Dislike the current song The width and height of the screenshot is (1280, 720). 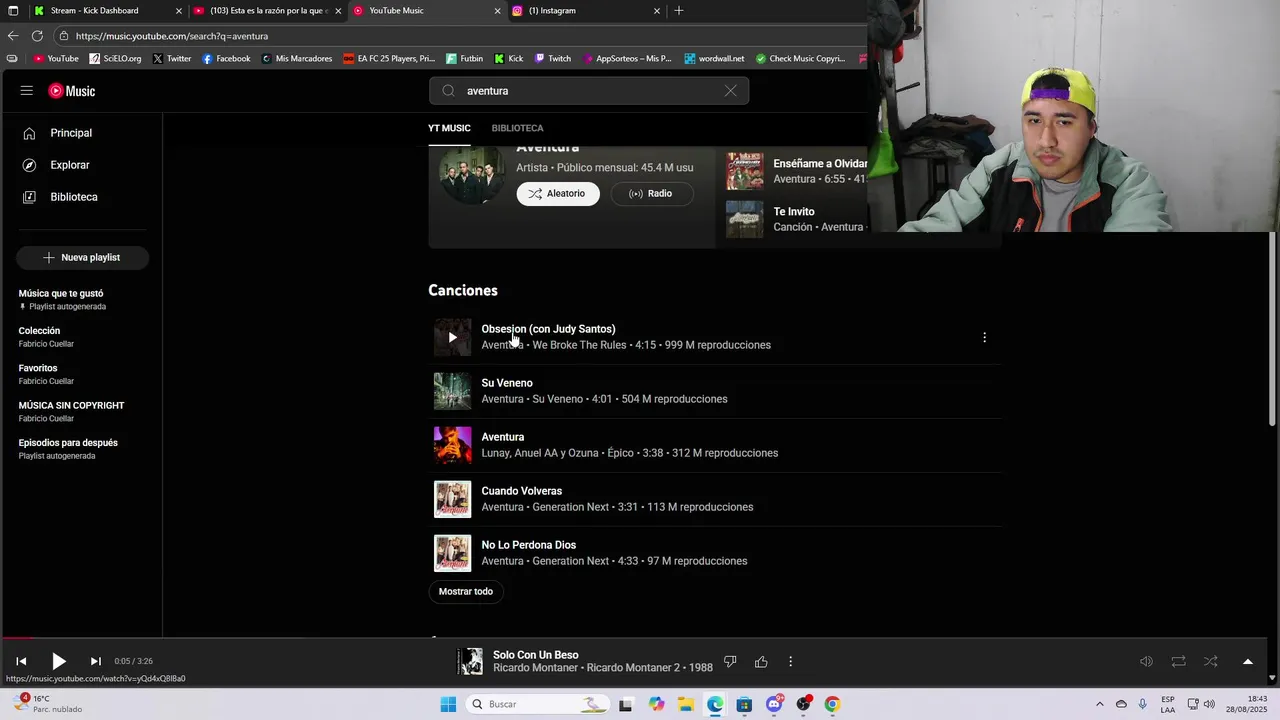pos(730,661)
